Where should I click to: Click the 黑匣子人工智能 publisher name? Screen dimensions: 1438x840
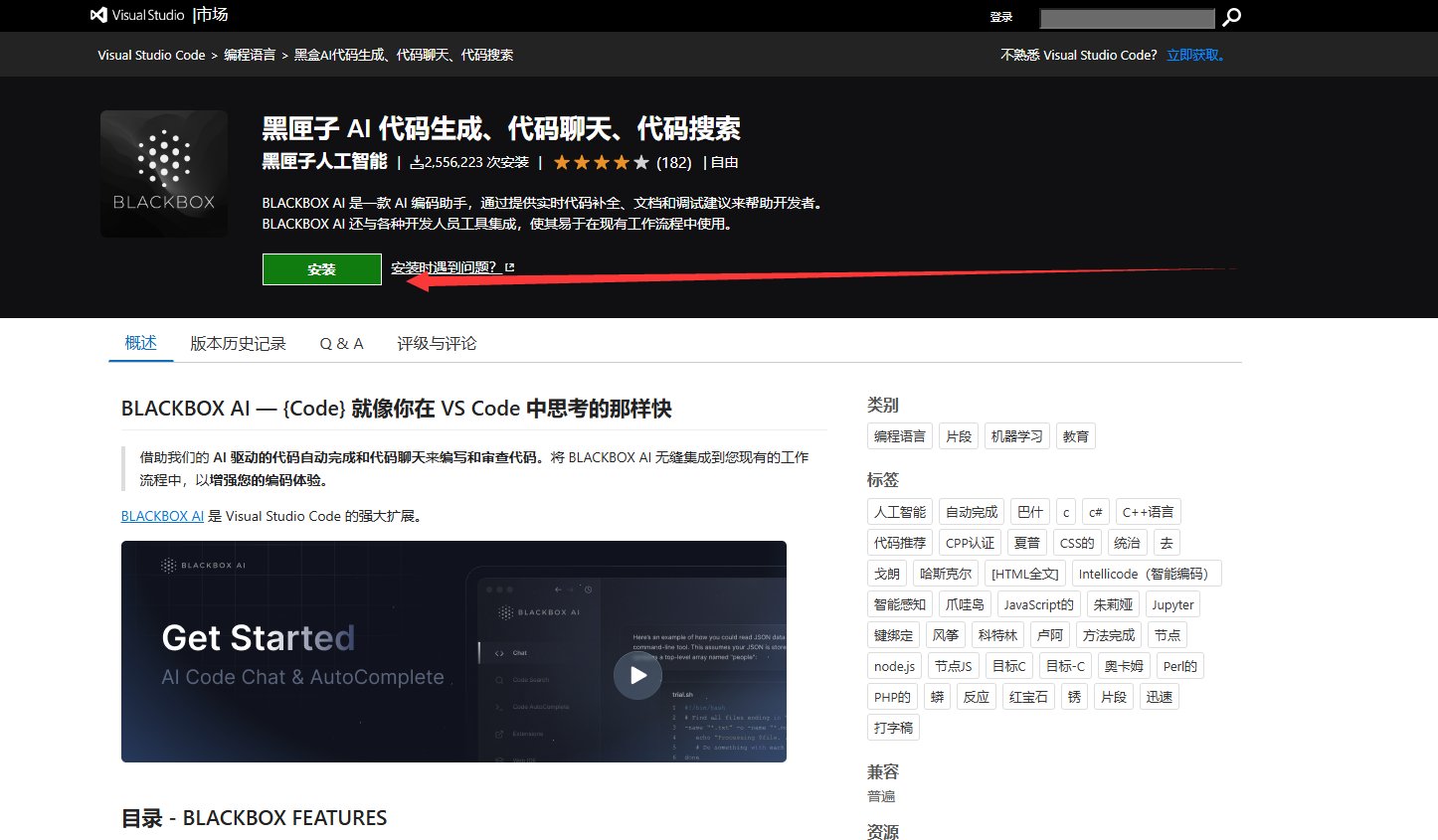point(324,161)
